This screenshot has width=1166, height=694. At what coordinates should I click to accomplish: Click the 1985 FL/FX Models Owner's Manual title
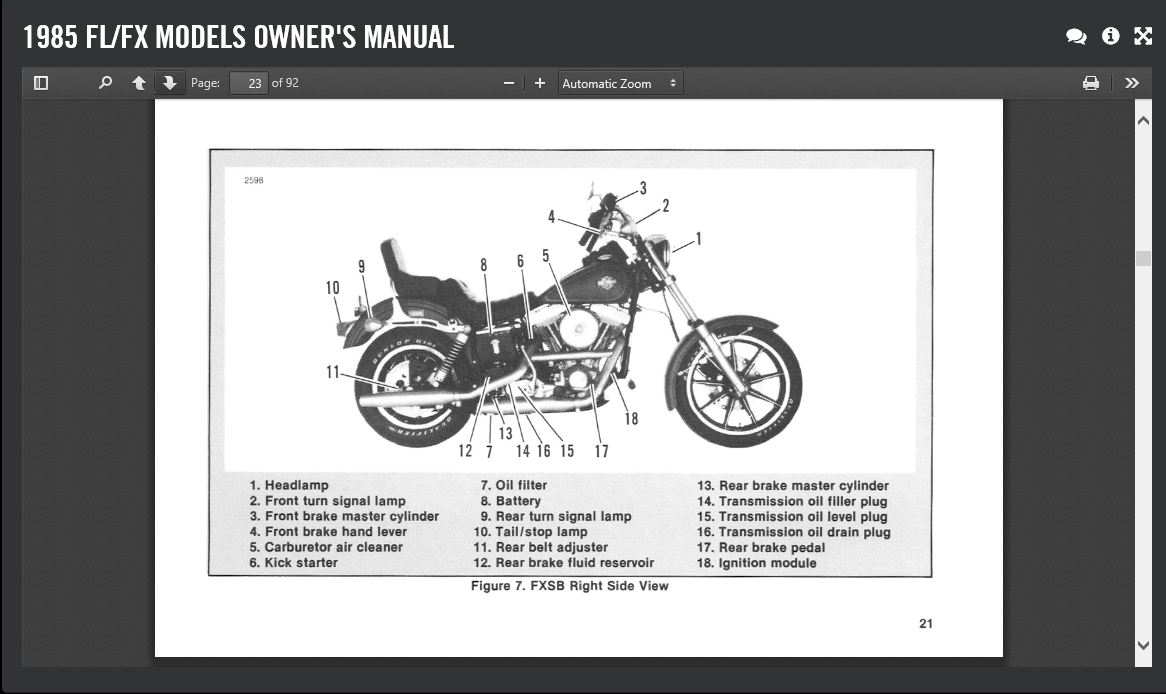coord(238,37)
